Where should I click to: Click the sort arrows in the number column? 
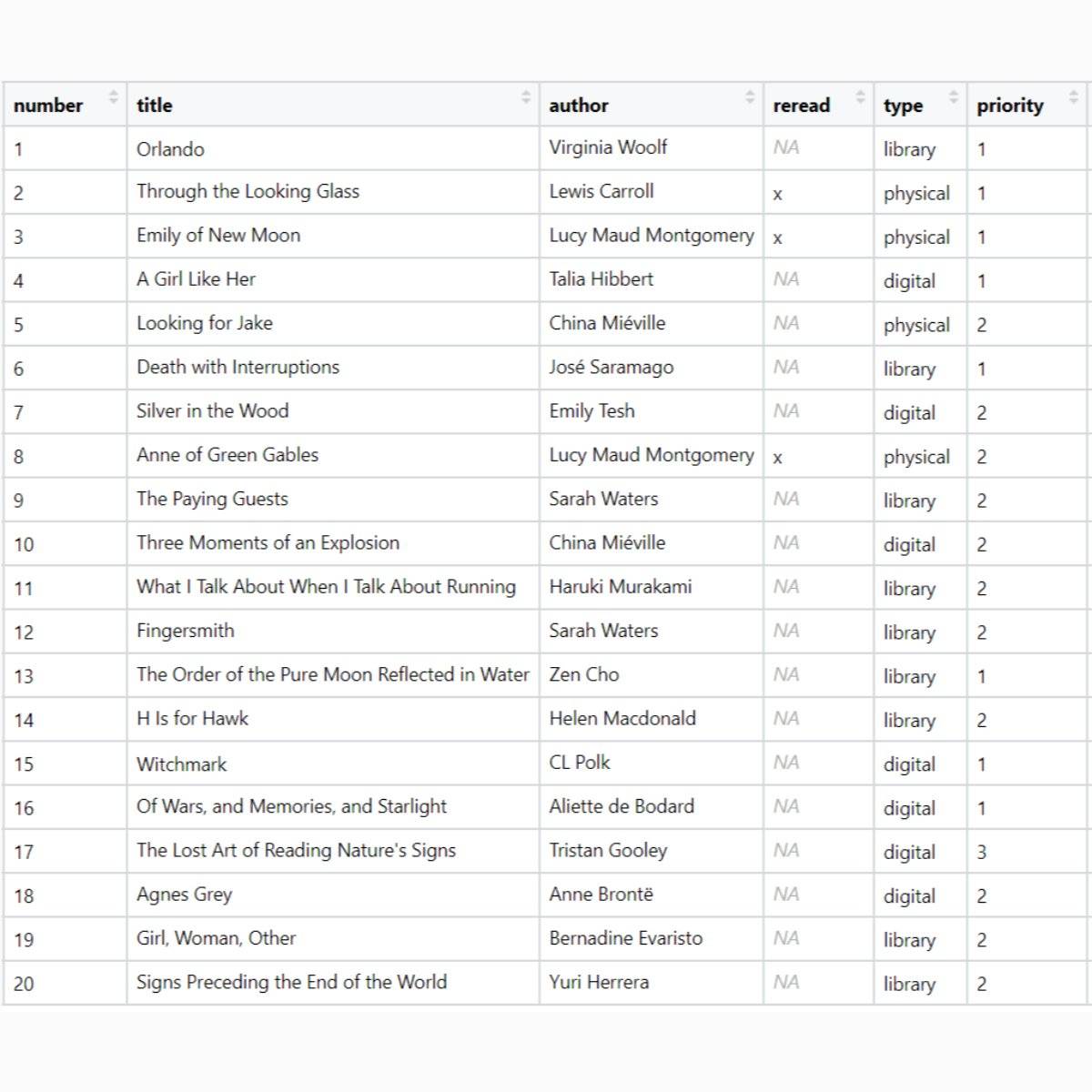coord(113,96)
